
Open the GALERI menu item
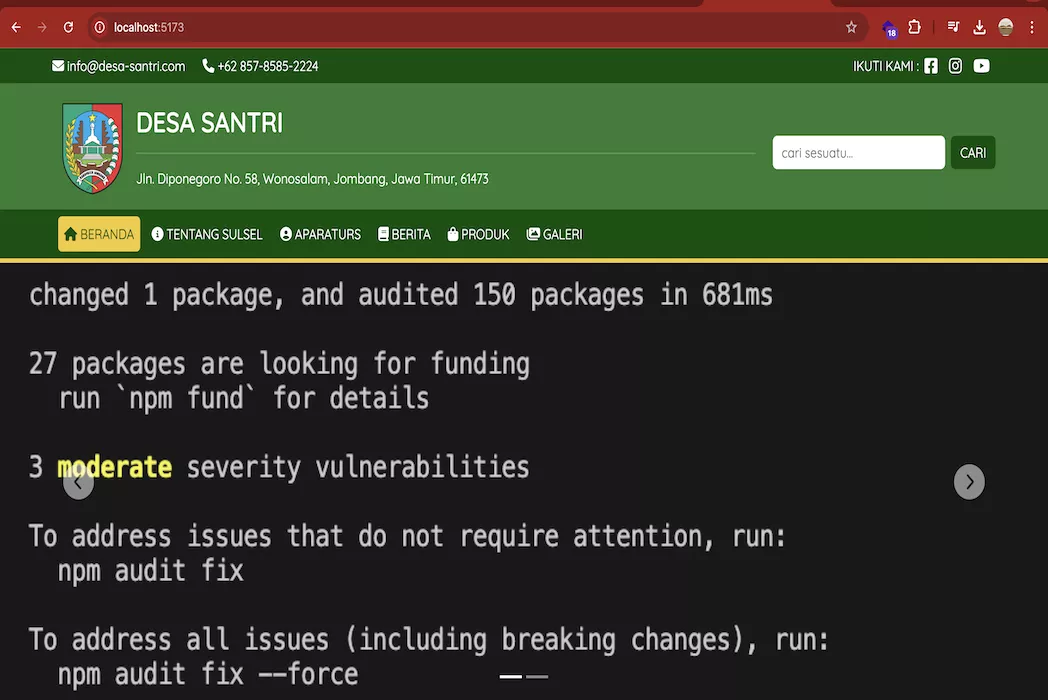[x=554, y=234]
